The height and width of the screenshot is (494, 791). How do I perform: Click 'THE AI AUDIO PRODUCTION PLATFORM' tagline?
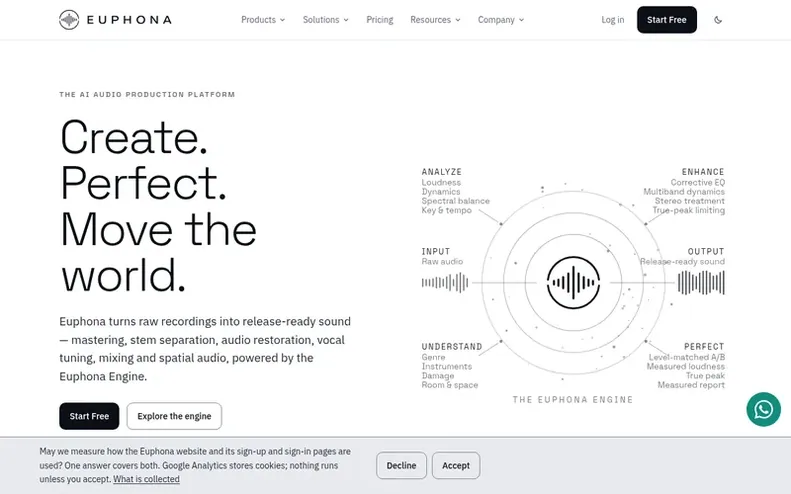[x=147, y=94]
